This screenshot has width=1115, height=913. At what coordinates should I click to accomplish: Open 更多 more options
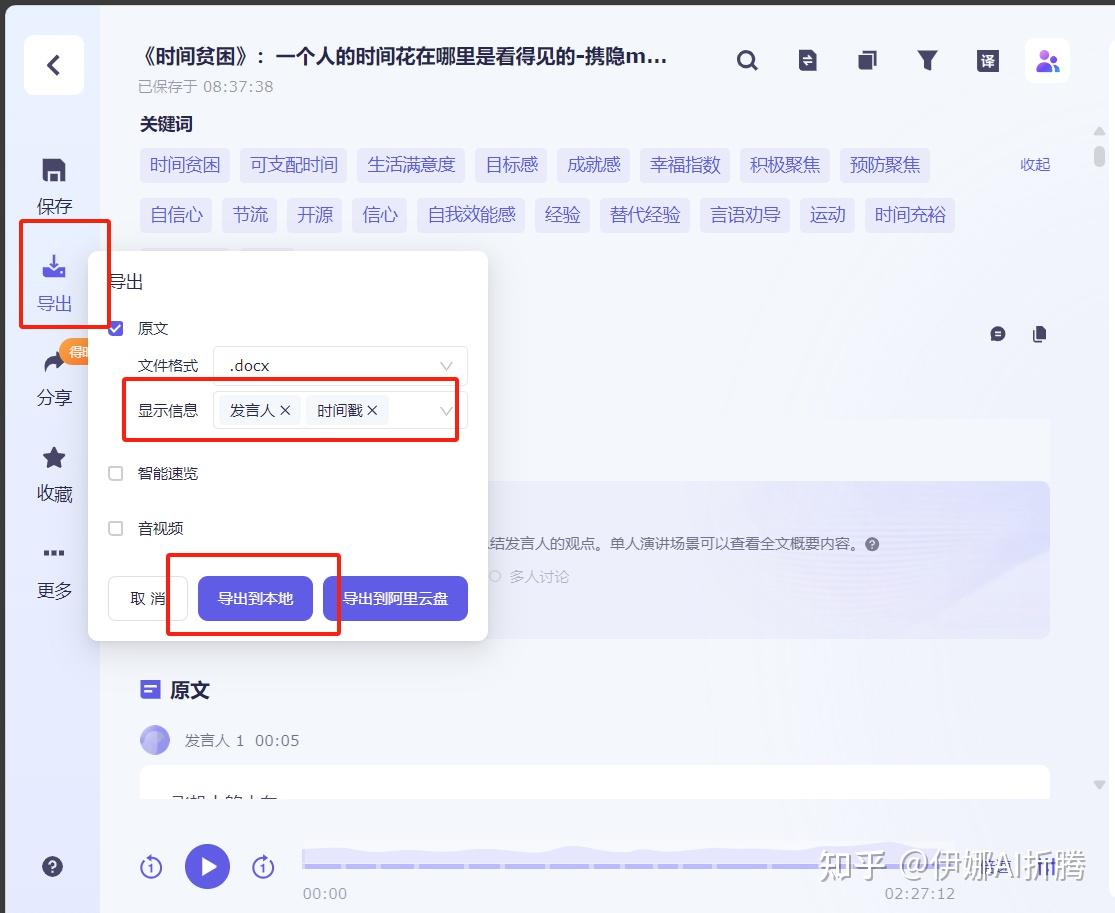54,571
